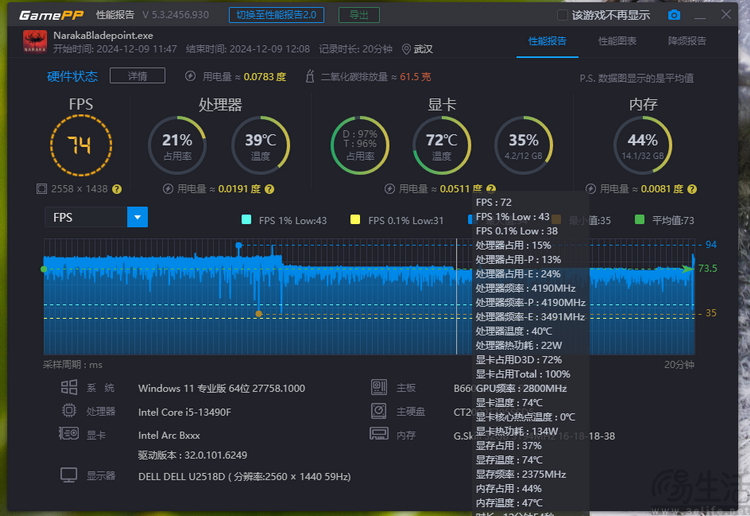This screenshot has height=516, width=750.
Task: Click the Windows 11 专业版 system text
Action: click(221, 388)
